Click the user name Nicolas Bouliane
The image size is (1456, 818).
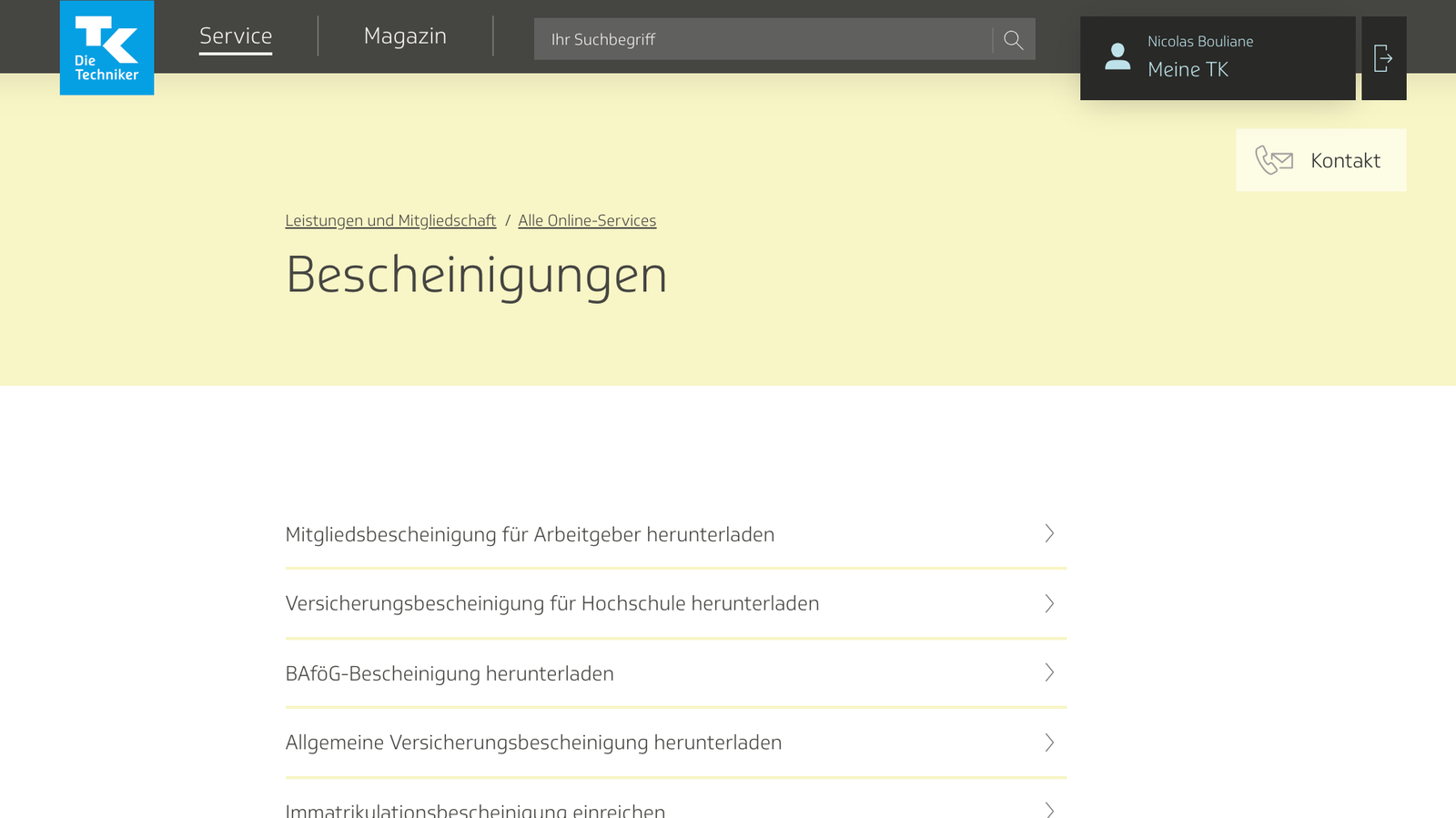1200,41
